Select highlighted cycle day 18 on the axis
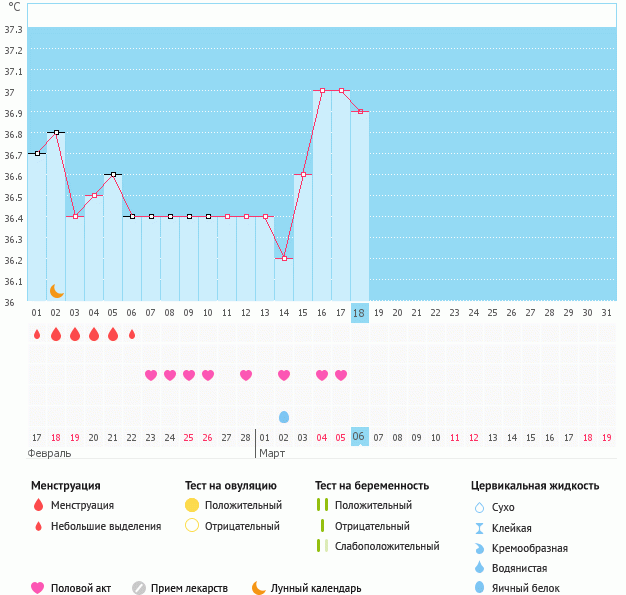Viewport: 626px width, 595px height. click(360, 313)
